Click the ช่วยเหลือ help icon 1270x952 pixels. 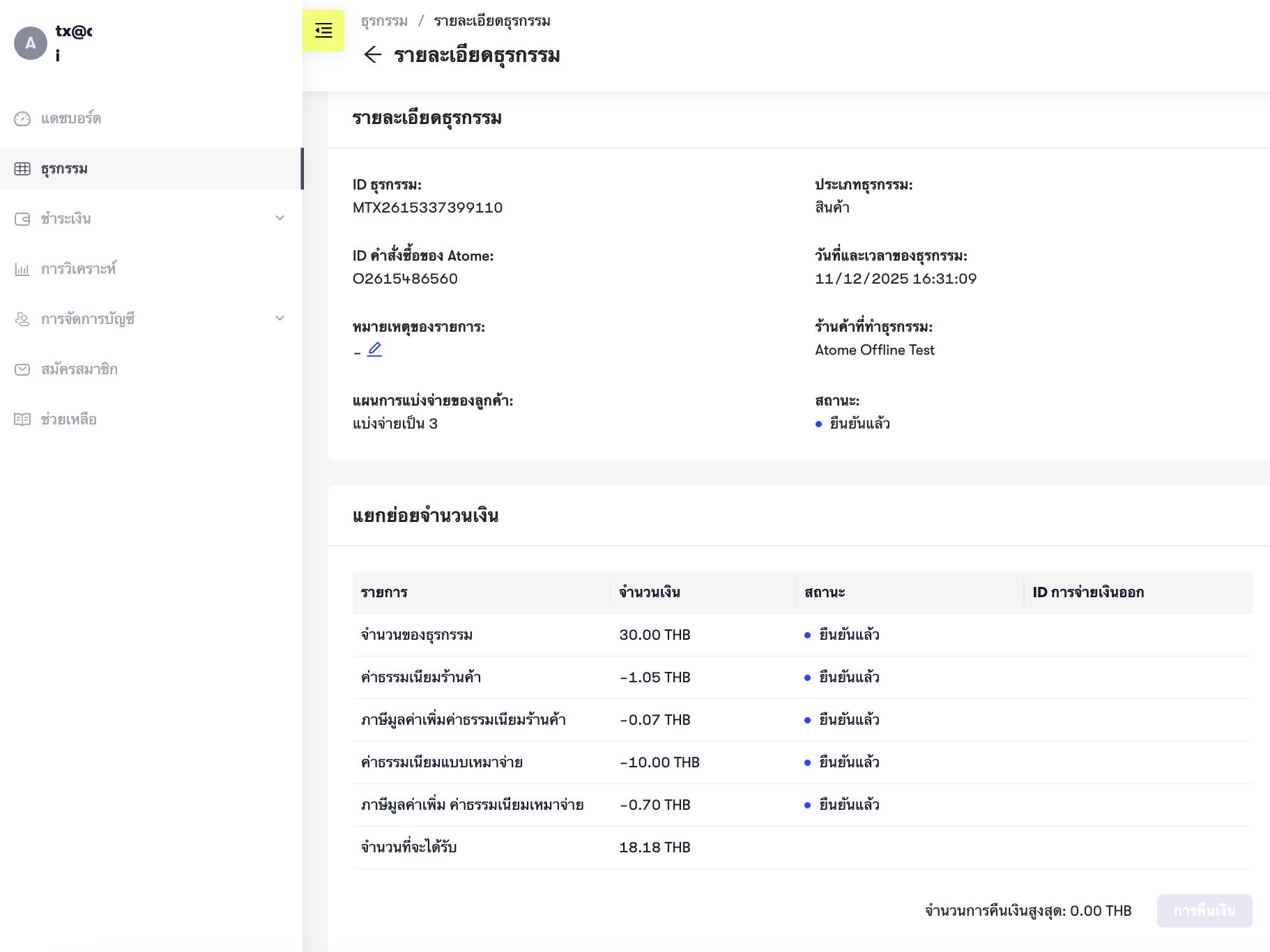22,419
